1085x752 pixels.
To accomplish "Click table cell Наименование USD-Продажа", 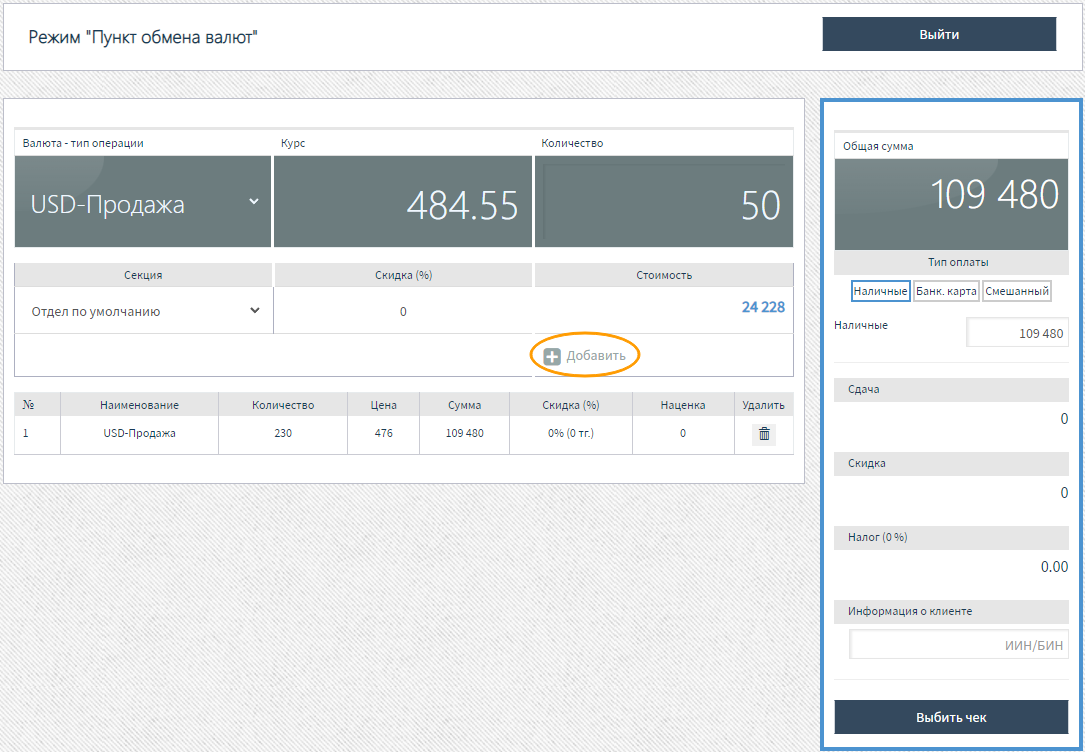I will pos(139,434).
